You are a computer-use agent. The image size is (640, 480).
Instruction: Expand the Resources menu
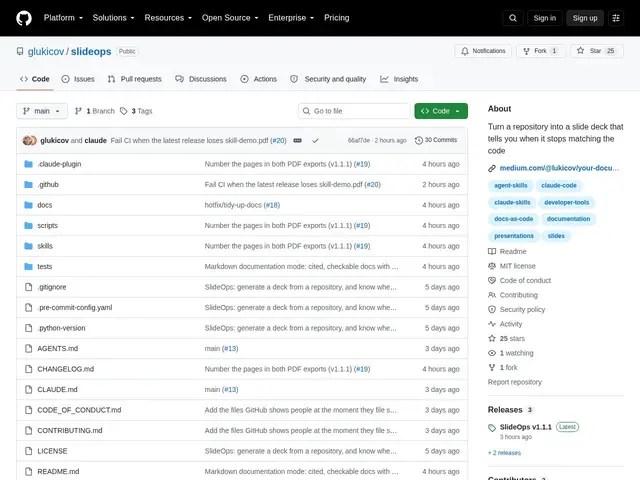(x=168, y=18)
